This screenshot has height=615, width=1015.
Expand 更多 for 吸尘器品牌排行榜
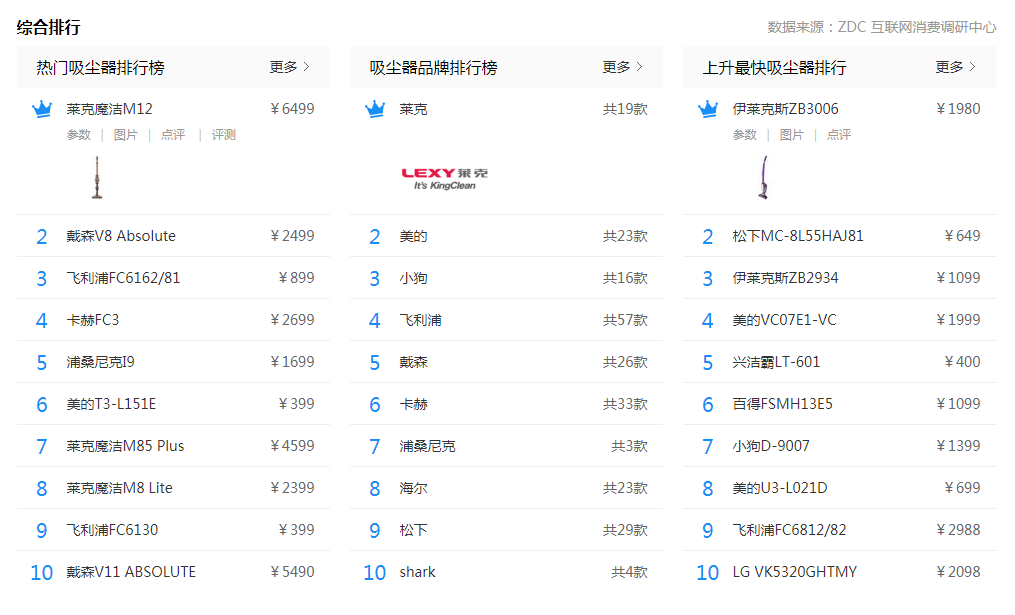coord(622,67)
